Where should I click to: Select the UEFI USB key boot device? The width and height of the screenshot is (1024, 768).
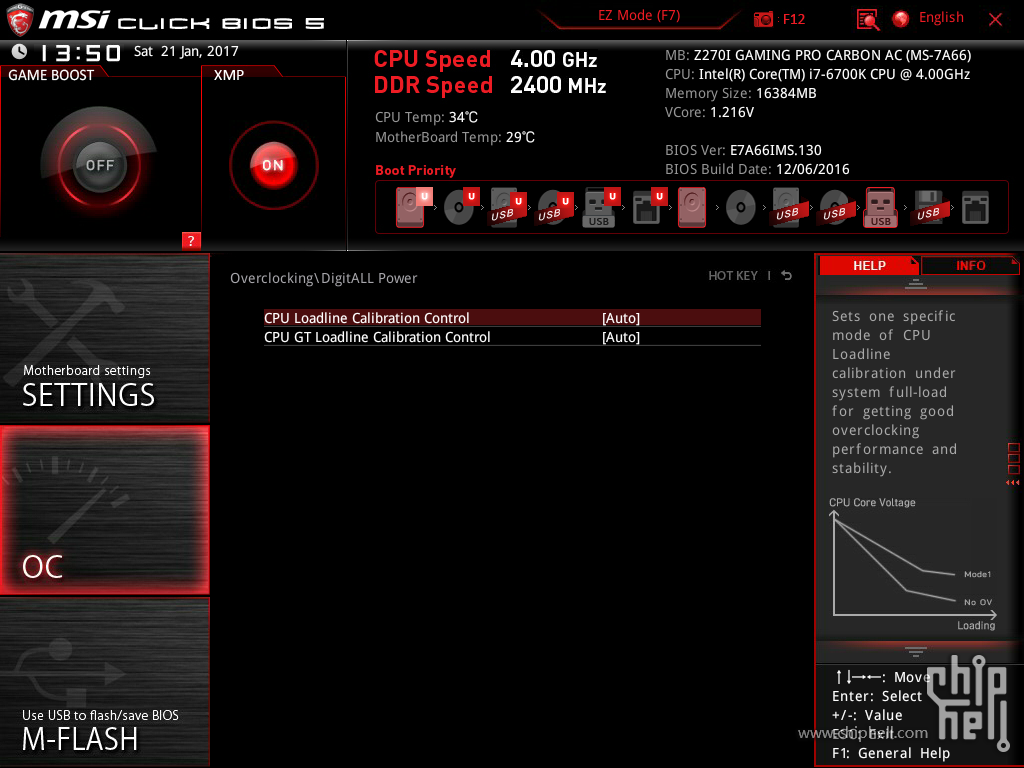click(x=601, y=207)
